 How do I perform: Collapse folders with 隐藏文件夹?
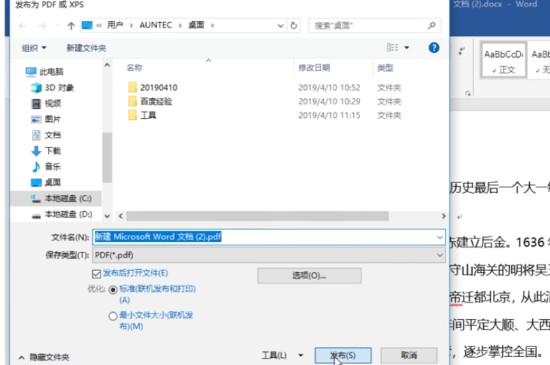44,357
